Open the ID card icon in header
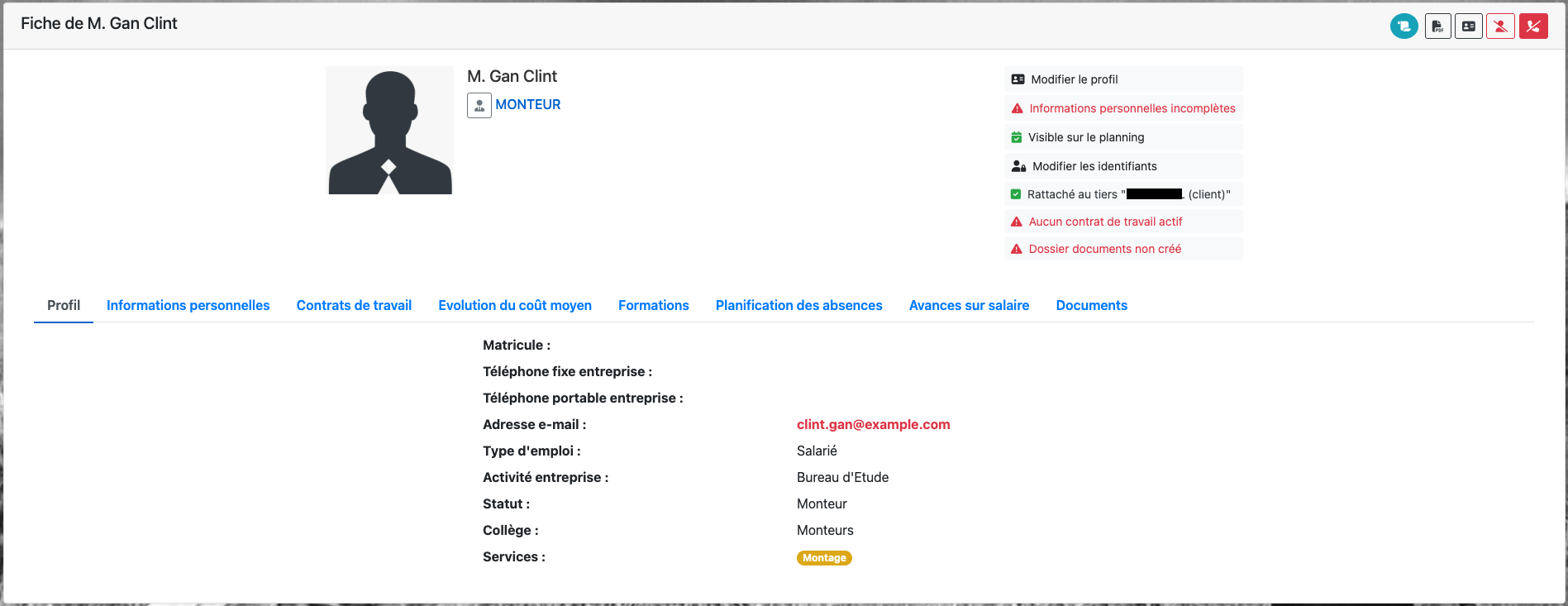This screenshot has width=1568, height=606. click(x=1468, y=26)
